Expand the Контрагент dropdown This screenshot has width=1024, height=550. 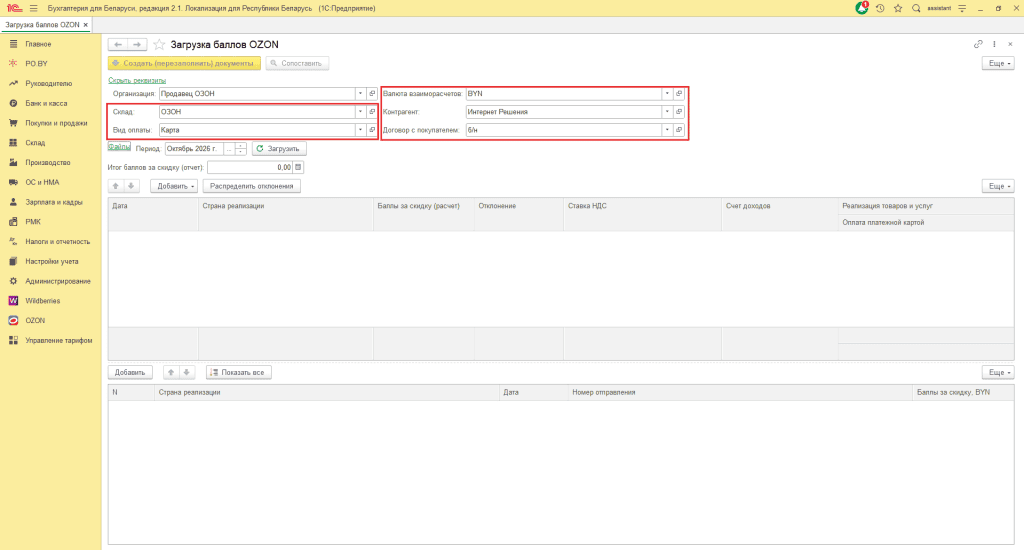pos(667,112)
